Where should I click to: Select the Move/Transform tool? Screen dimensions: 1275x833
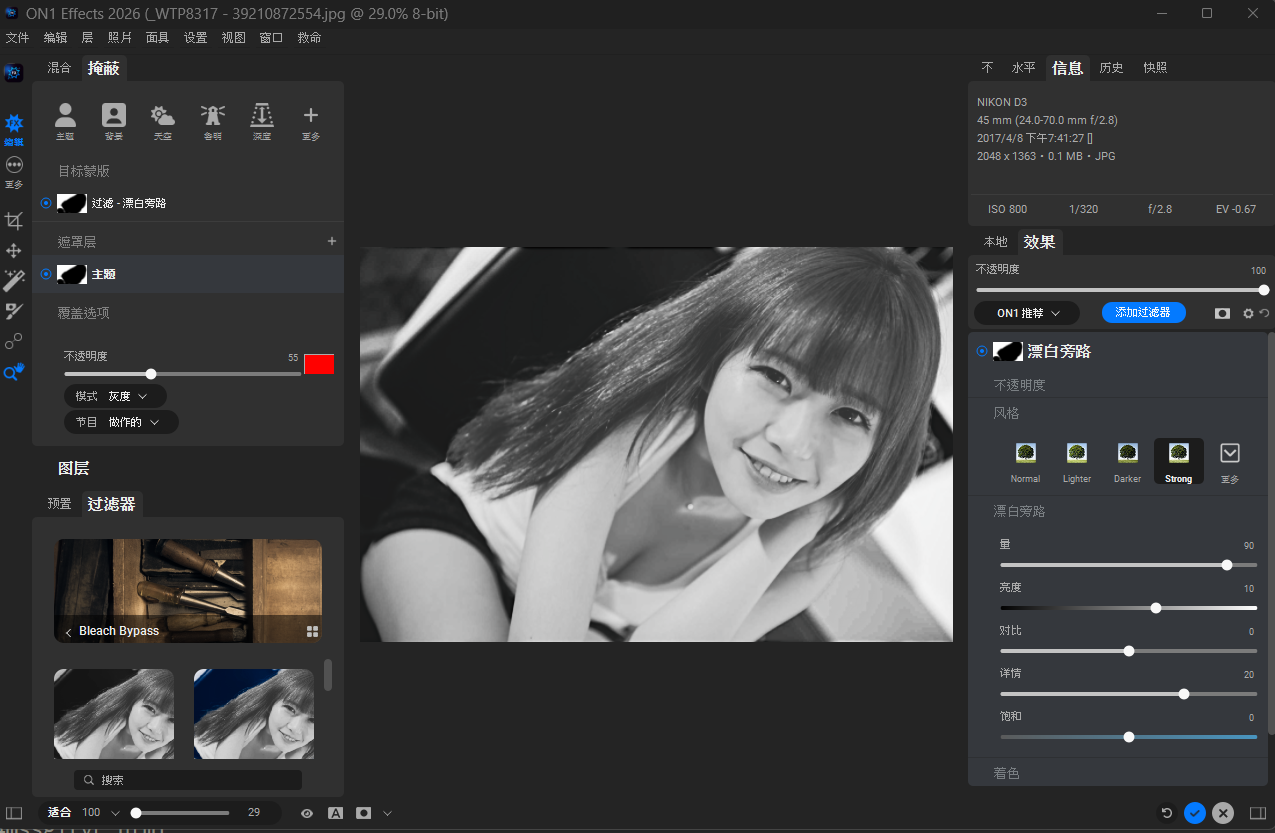14,251
